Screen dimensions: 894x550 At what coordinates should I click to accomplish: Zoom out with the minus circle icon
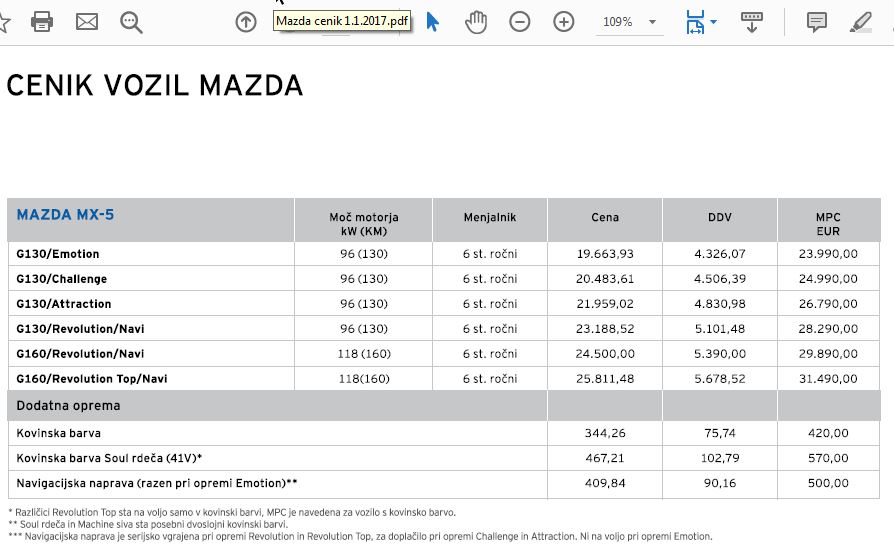[519, 22]
